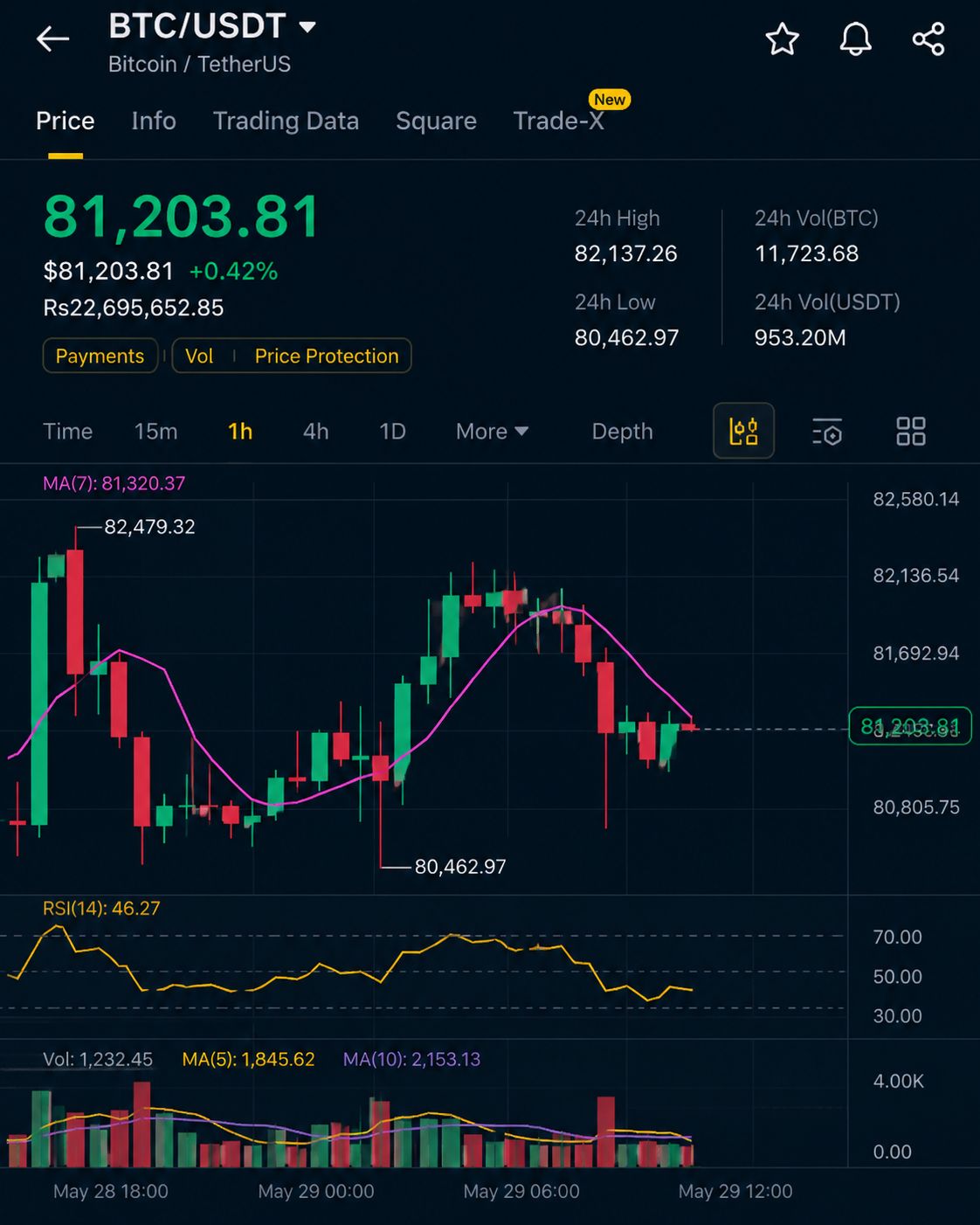The height and width of the screenshot is (1225, 980).
Task: Tap the MA(5): 1,845.62 volume label
Action: click(x=248, y=1059)
